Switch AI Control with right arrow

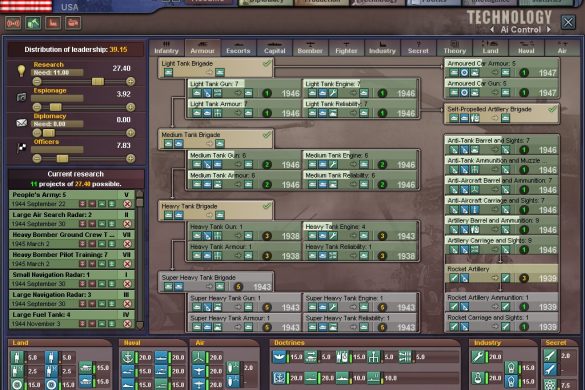(548, 29)
